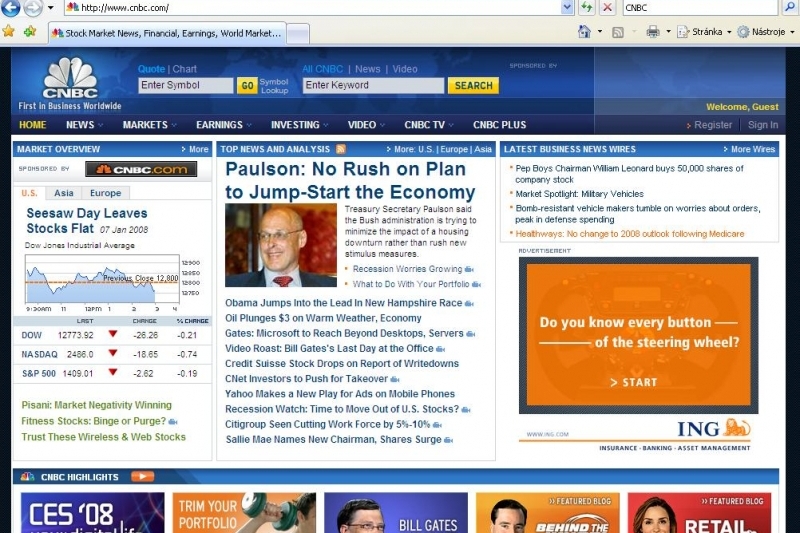The image size is (800, 533).
Task: Click video icon beside Fitness Stocks: Binge or Purge
Action: [172, 422]
